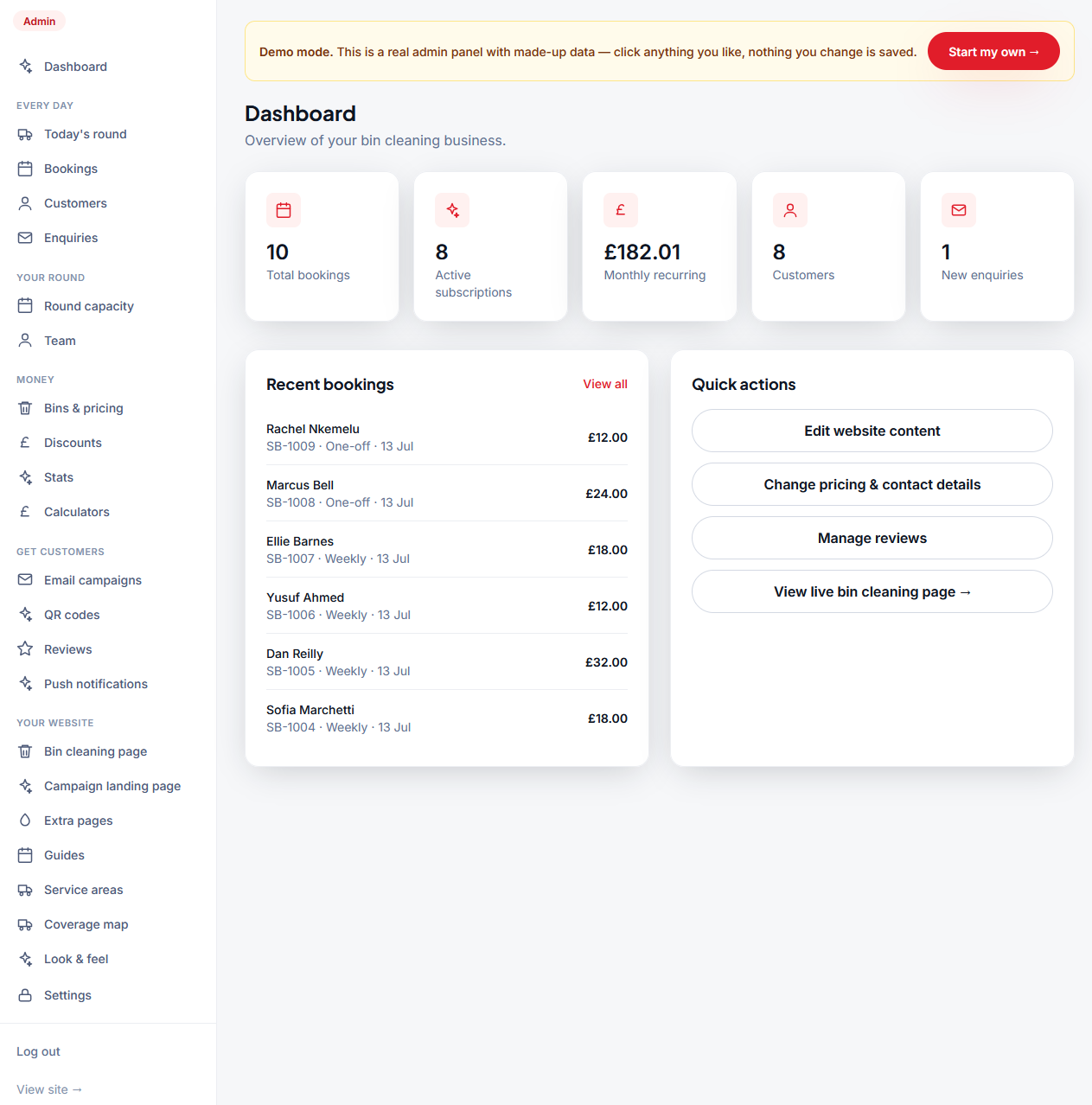Click the pound icon beside Calculators
The height and width of the screenshot is (1105, 1092).
(x=25, y=512)
